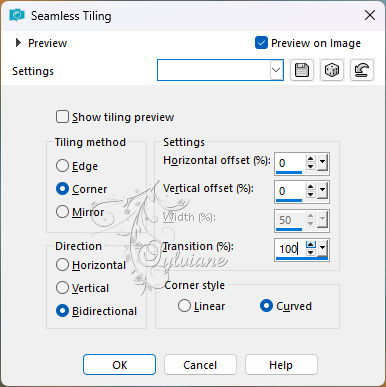The width and height of the screenshot is (386, 387).
Task: Click the Randomize parameters dice icon
Action: tap(332, 70)
